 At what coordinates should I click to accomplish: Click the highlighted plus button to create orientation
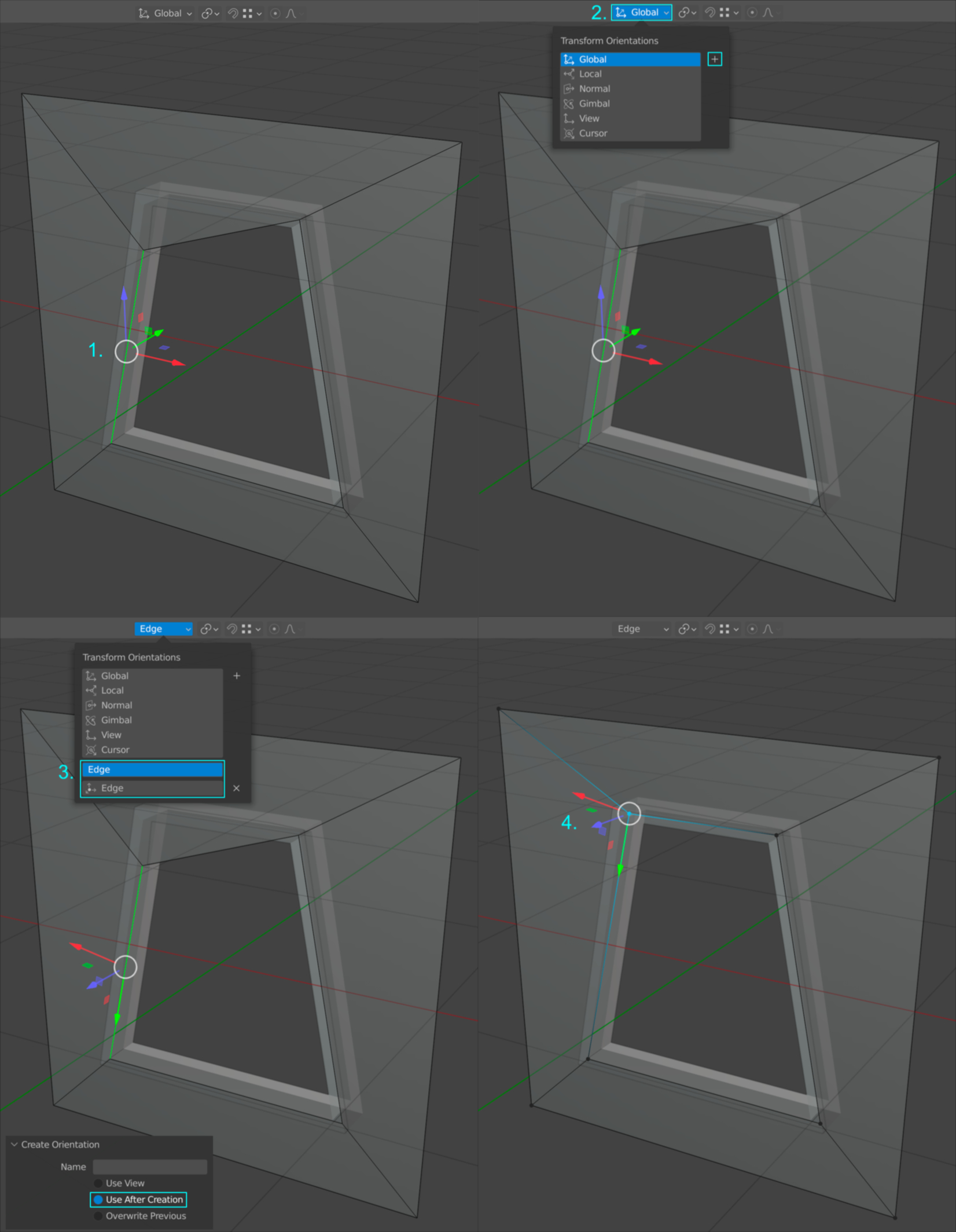pos(715,59)
